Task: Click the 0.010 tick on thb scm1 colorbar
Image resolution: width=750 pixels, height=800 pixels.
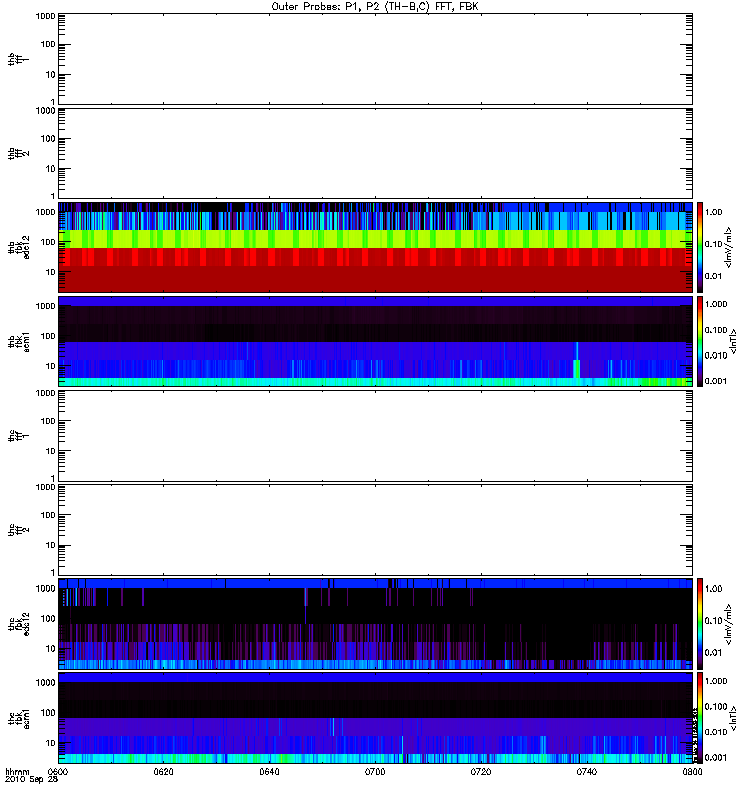Action: pyautogui.click(x=716, y=355)
